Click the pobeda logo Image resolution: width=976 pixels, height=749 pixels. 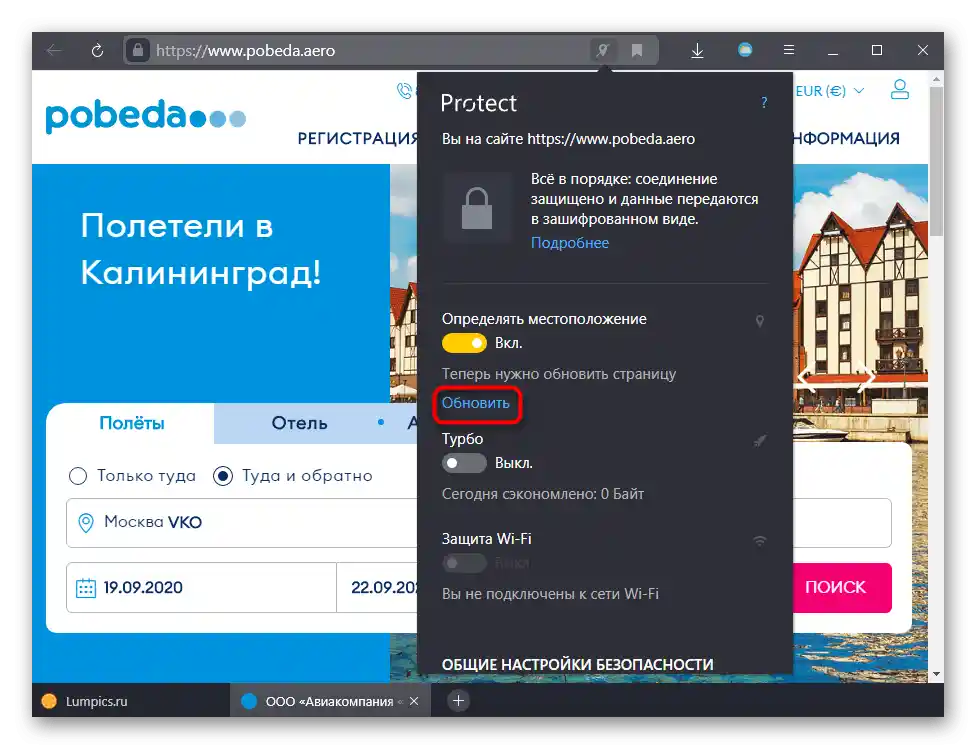(146, 116)
